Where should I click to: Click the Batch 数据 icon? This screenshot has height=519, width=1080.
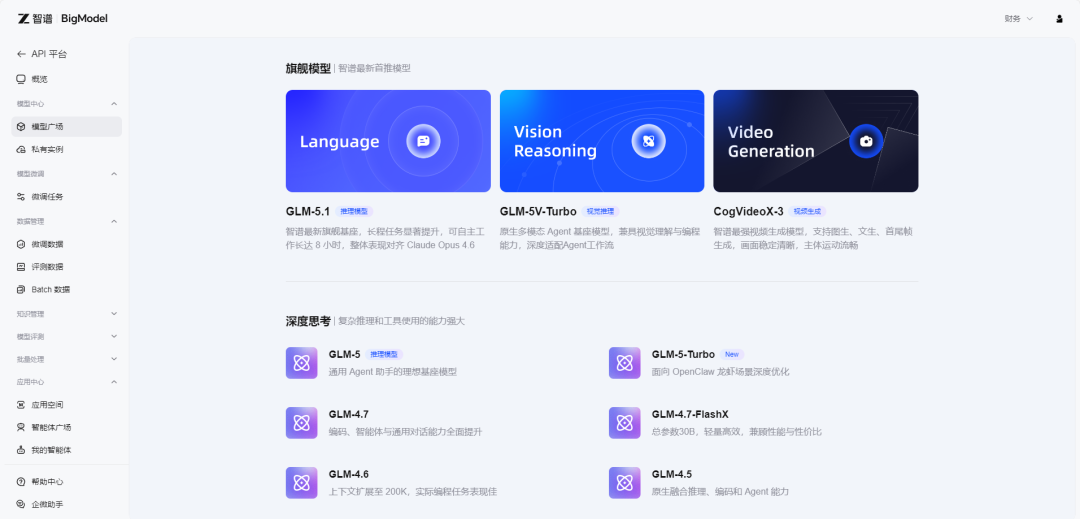[21, 289]
